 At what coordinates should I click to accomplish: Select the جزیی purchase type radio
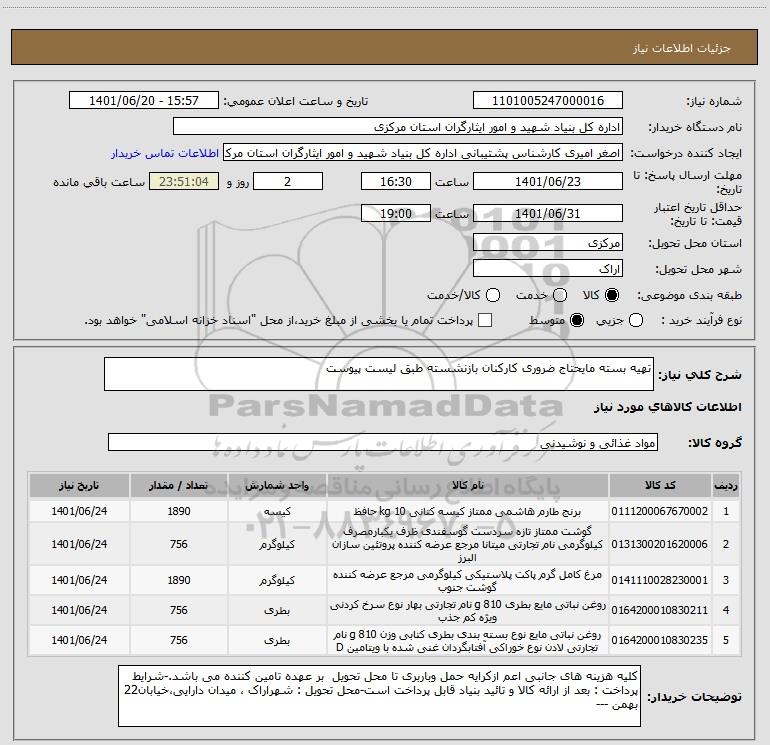636,321
